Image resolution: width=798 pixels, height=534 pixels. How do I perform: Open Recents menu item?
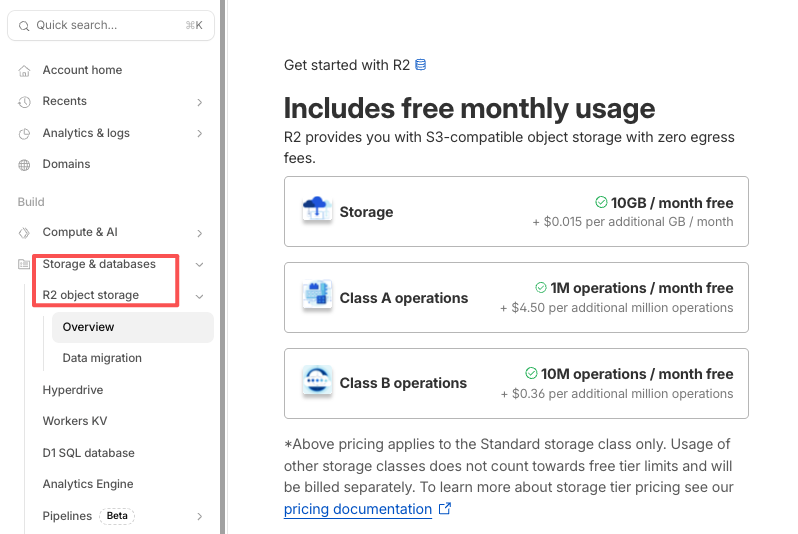click(65, 101)
